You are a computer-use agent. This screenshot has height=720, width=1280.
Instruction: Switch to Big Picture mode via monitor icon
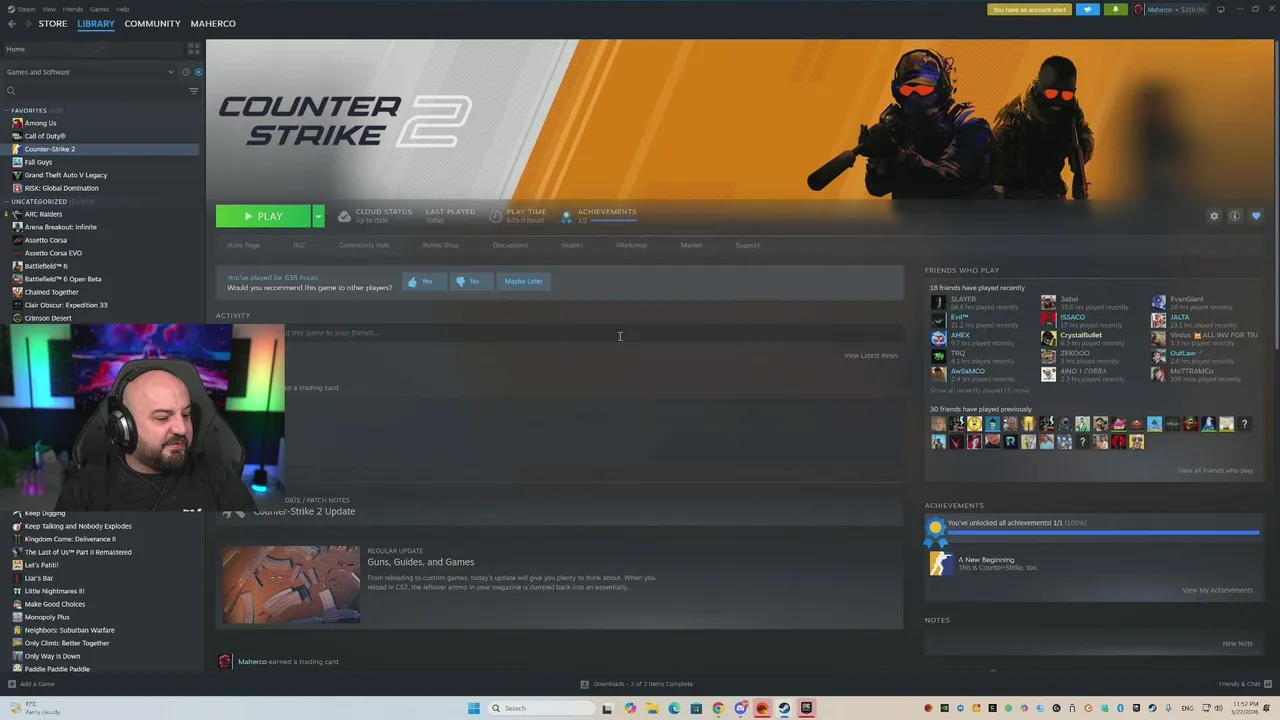click(x=1220, y=10)
